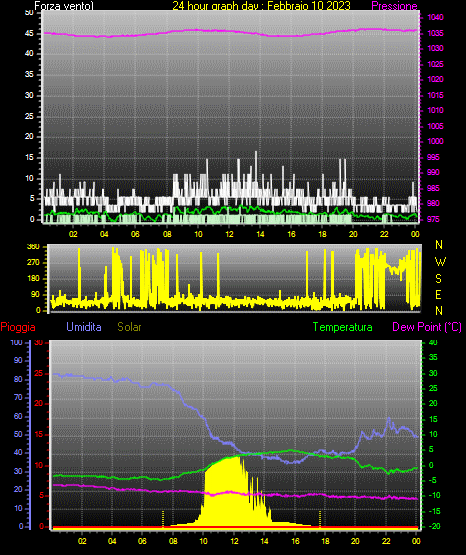This screenshot has width=466, height=555.
Task: Click the 100 humidity axis value
Action: pos(17,343)
